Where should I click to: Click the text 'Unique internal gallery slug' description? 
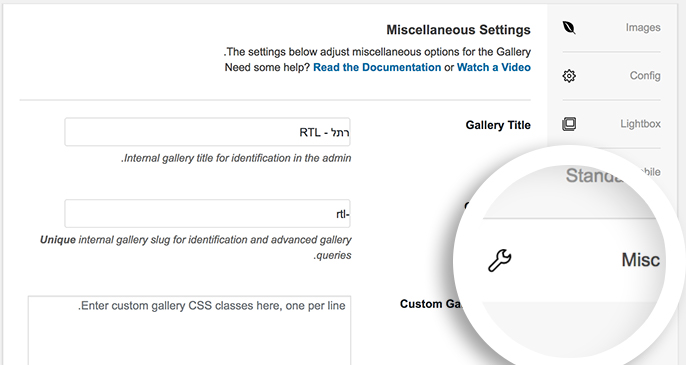pyautogui.click(x=196, y=247)
